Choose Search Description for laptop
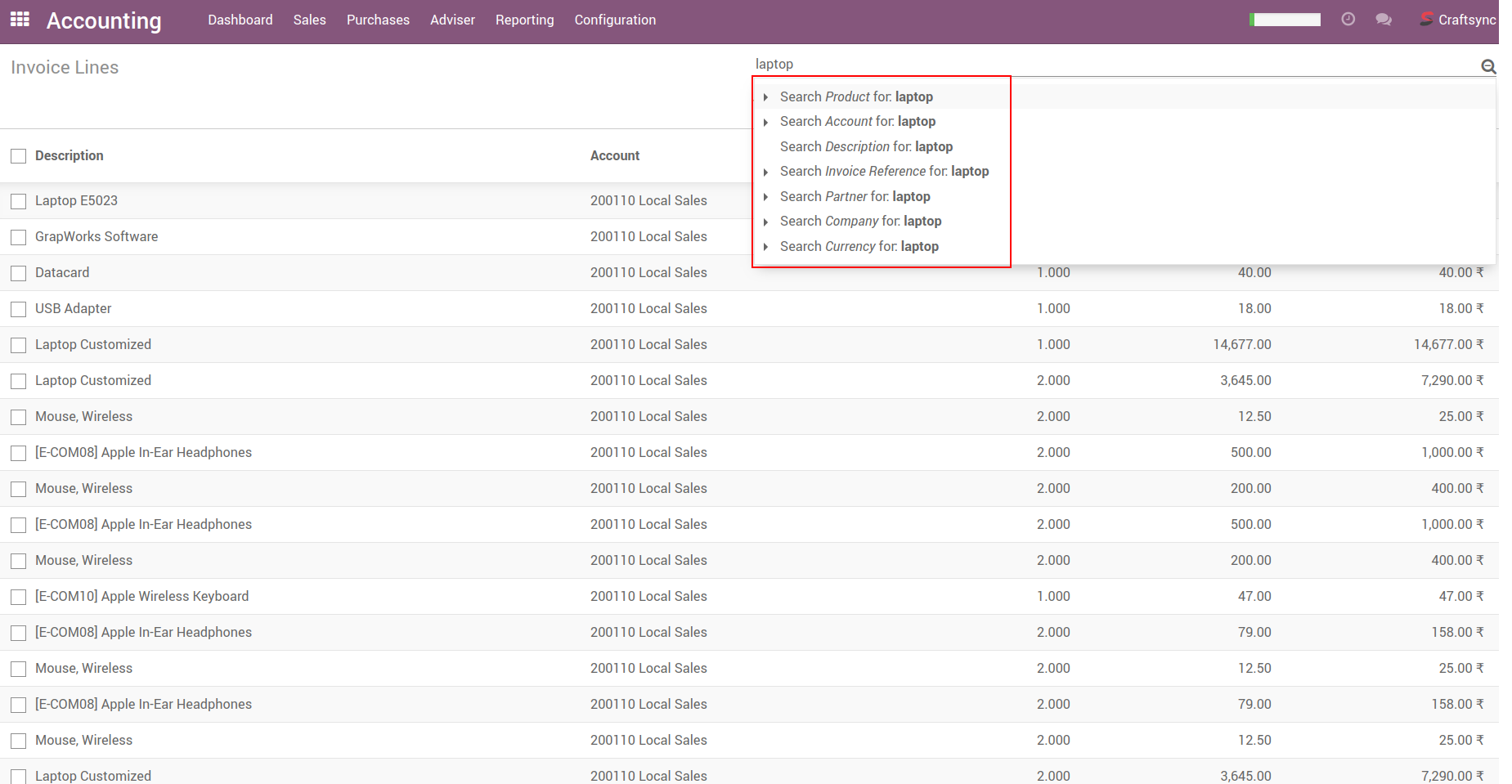This screenshot has width=1512, height=784. coord(866,146)
